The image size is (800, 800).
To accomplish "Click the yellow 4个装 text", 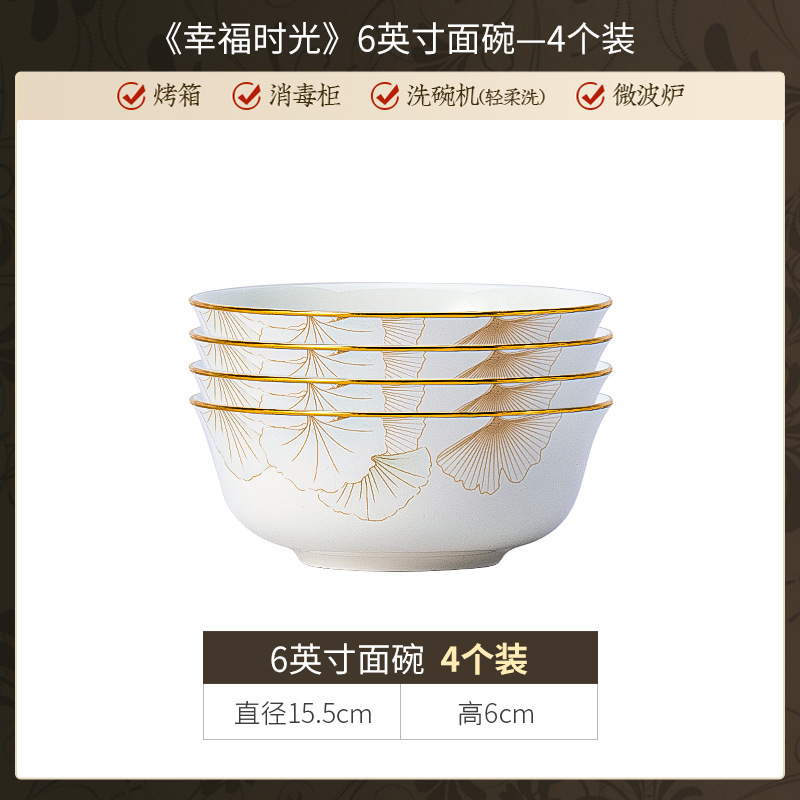I will coord(484,659).
